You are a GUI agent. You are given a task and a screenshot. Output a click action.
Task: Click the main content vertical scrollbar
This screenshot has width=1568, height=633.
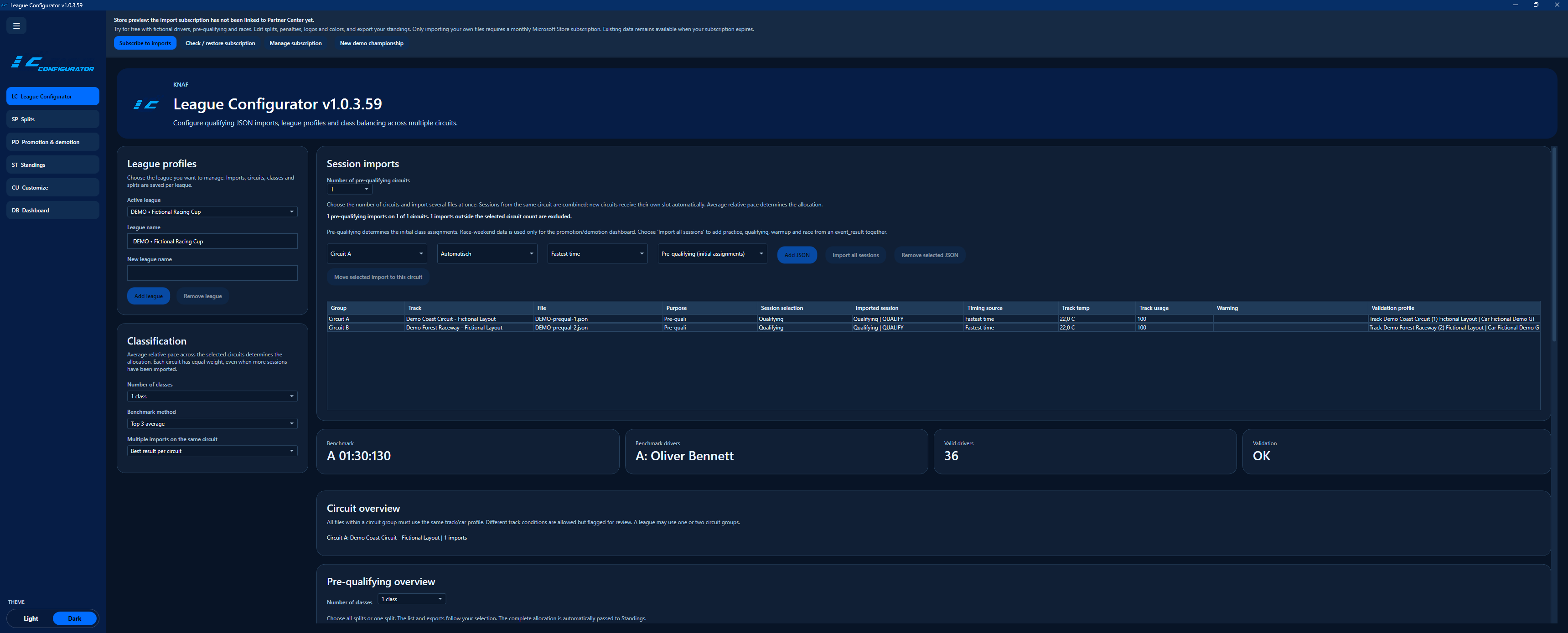(1553, 243)
